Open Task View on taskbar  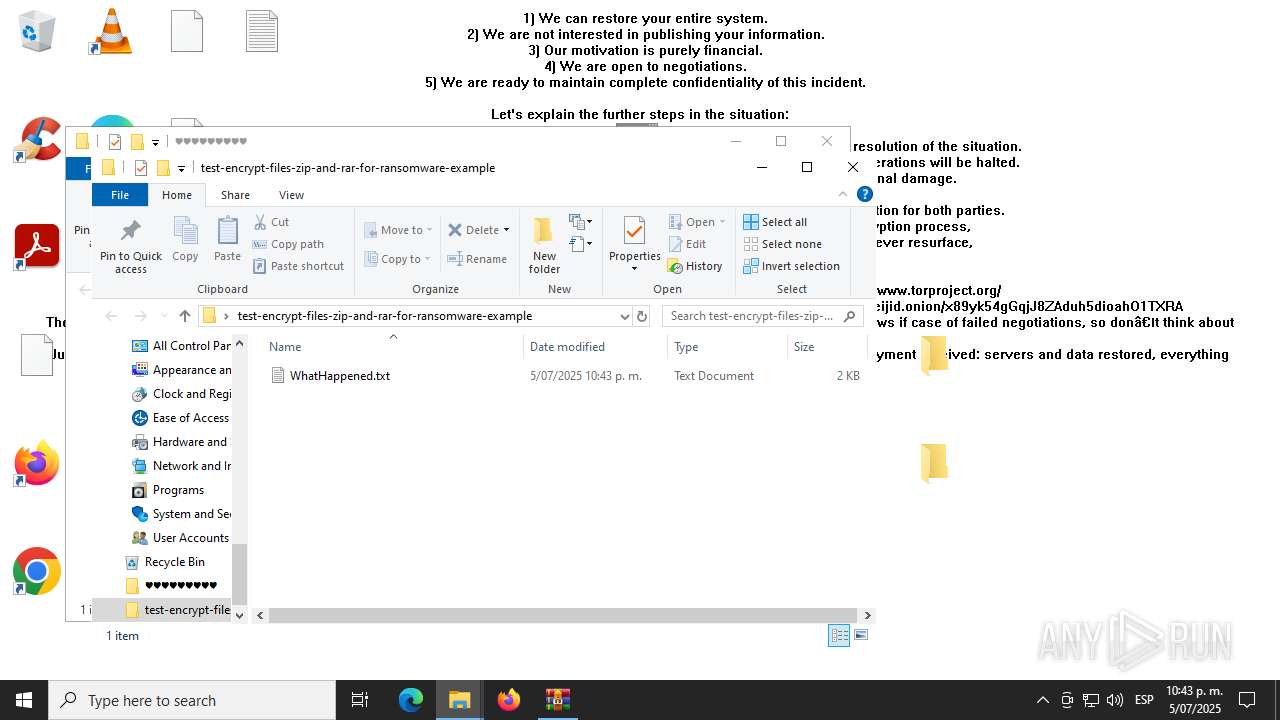pyautogui.click(x=360, y=700)
